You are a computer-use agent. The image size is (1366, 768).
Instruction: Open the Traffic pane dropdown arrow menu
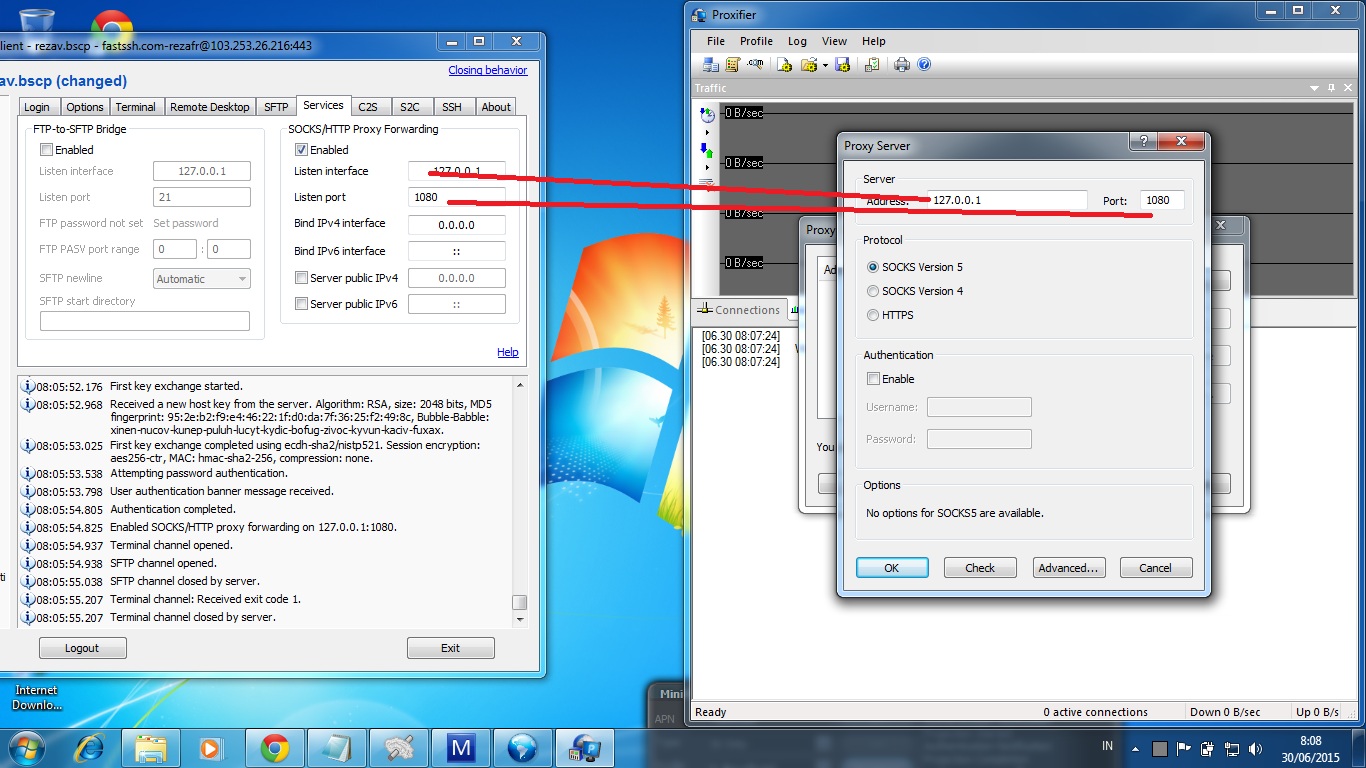click(x=1315, y=89)
